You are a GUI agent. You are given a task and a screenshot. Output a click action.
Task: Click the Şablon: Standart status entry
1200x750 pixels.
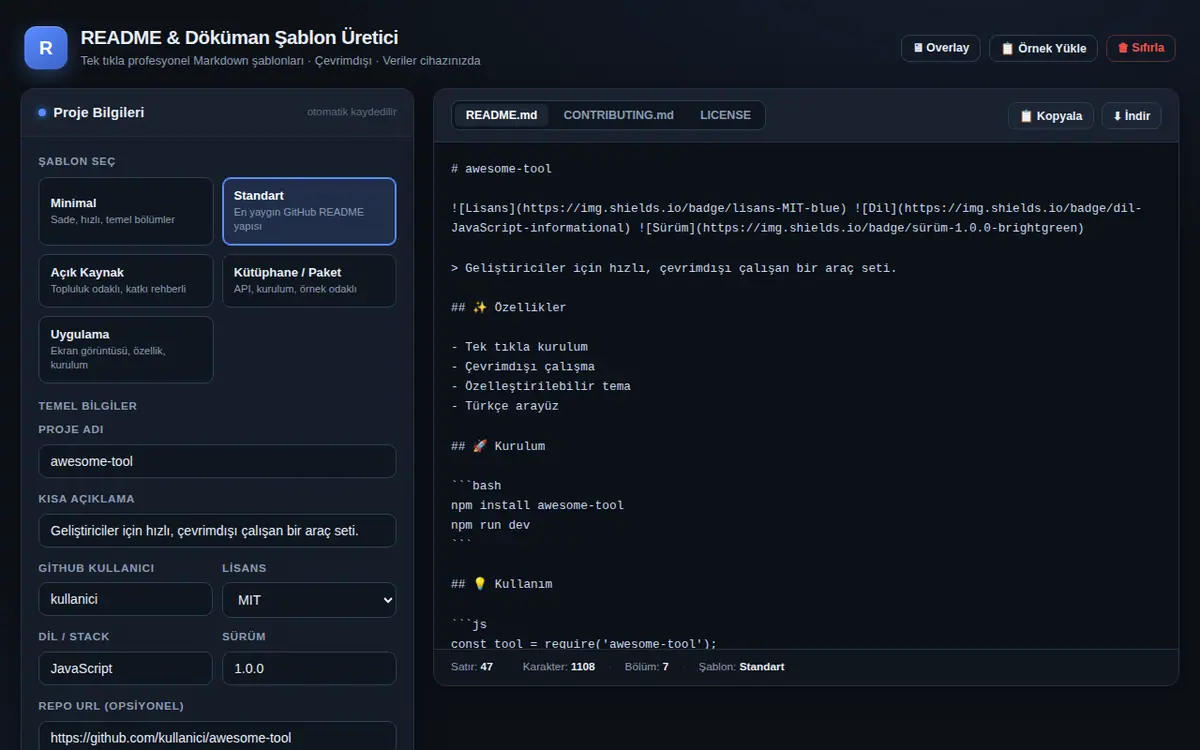pyautogui.click(x=742, y=666)
